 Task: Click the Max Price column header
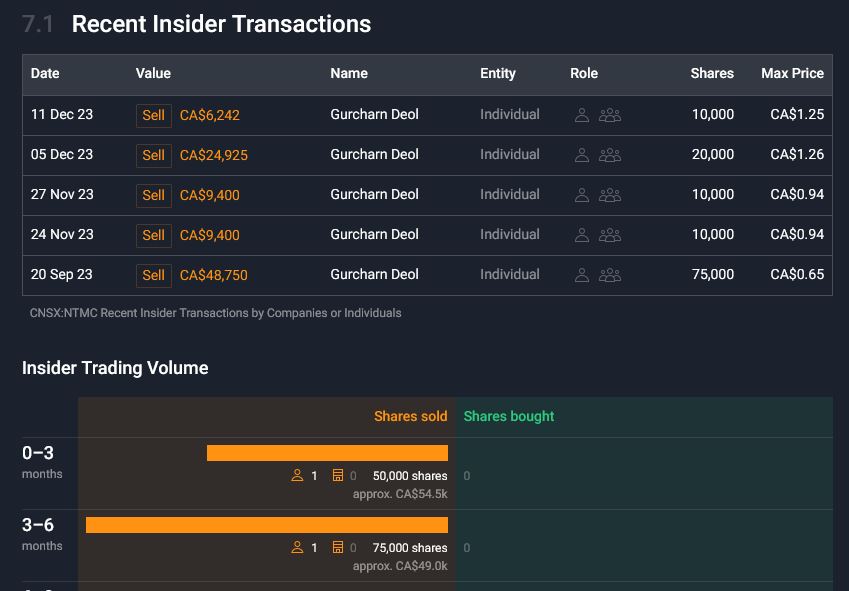[x=792, y=73]
